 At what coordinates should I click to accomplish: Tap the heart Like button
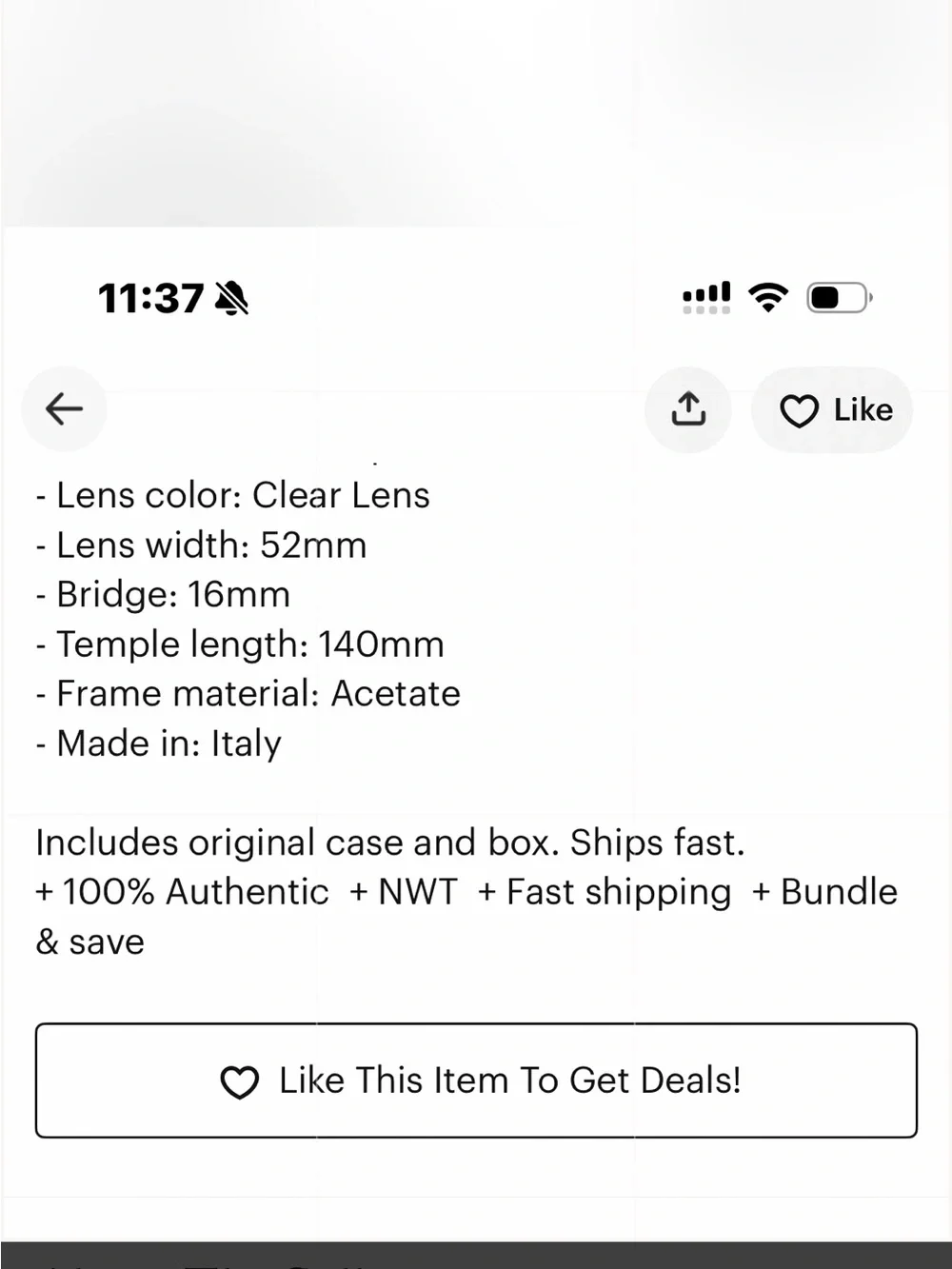832,409
